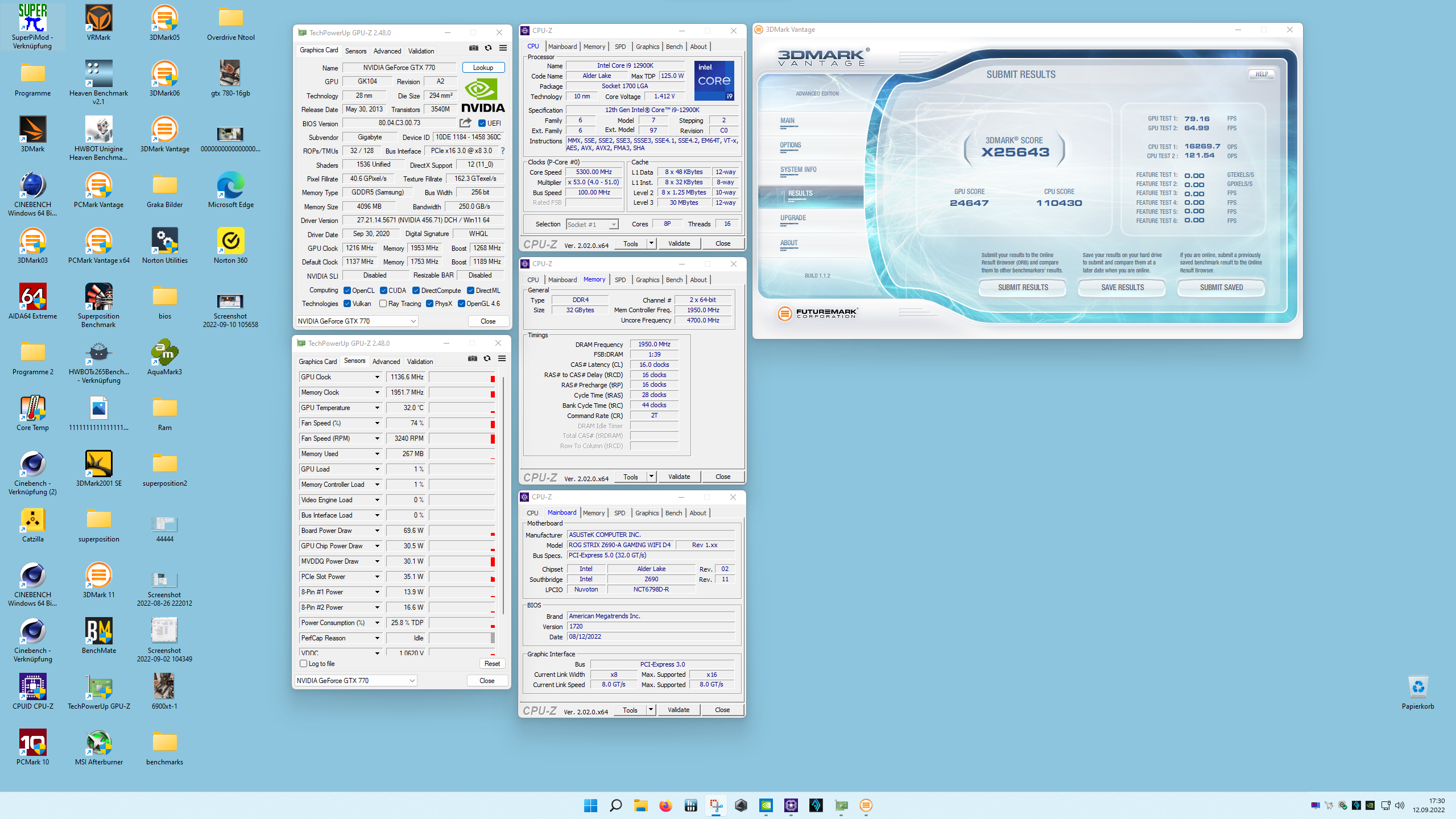
Task: Open Catzilla desktop icon
Action: (x=32, y=524)
